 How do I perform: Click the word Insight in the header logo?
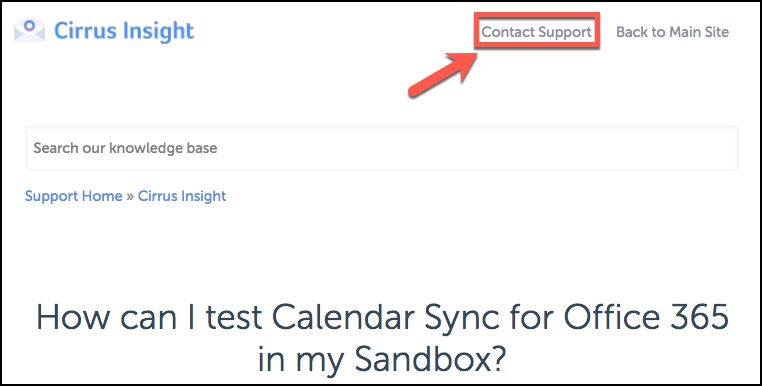pos(158,31)
